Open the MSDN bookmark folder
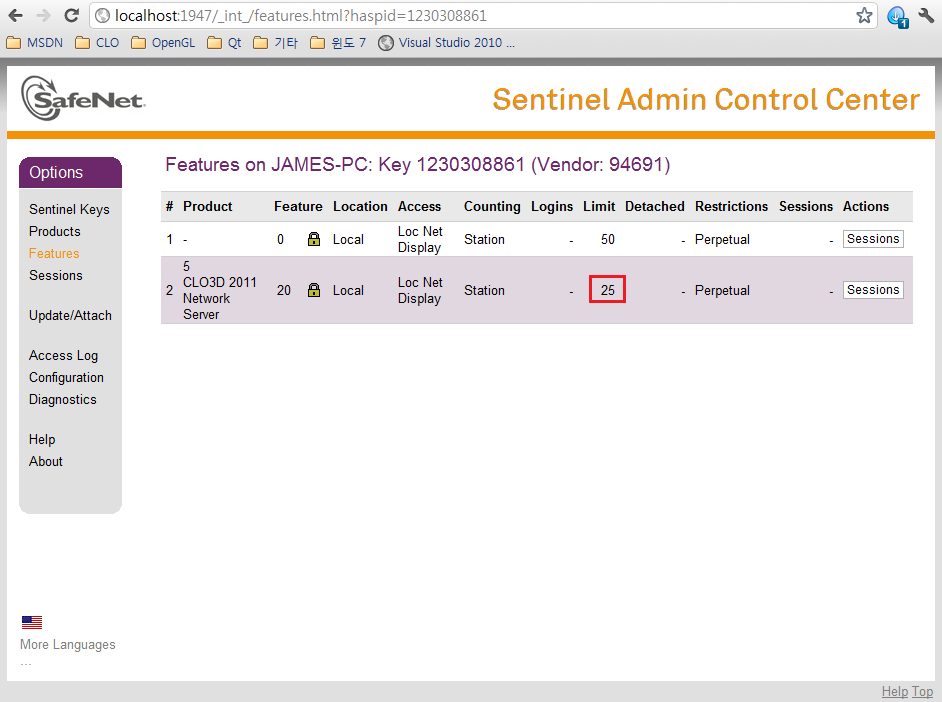This screenshot has width=942, height=702. click(x=35, y=43)
